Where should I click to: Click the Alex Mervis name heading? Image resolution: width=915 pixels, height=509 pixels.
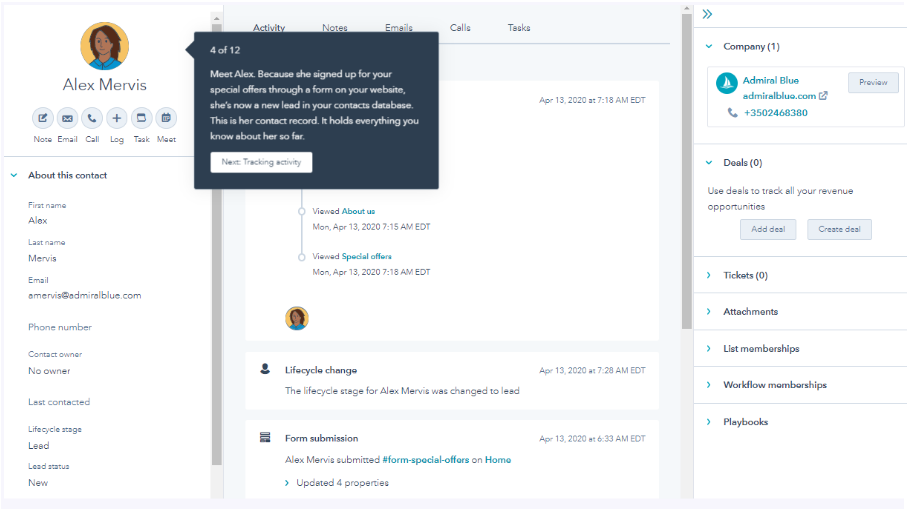coord(104,85)
